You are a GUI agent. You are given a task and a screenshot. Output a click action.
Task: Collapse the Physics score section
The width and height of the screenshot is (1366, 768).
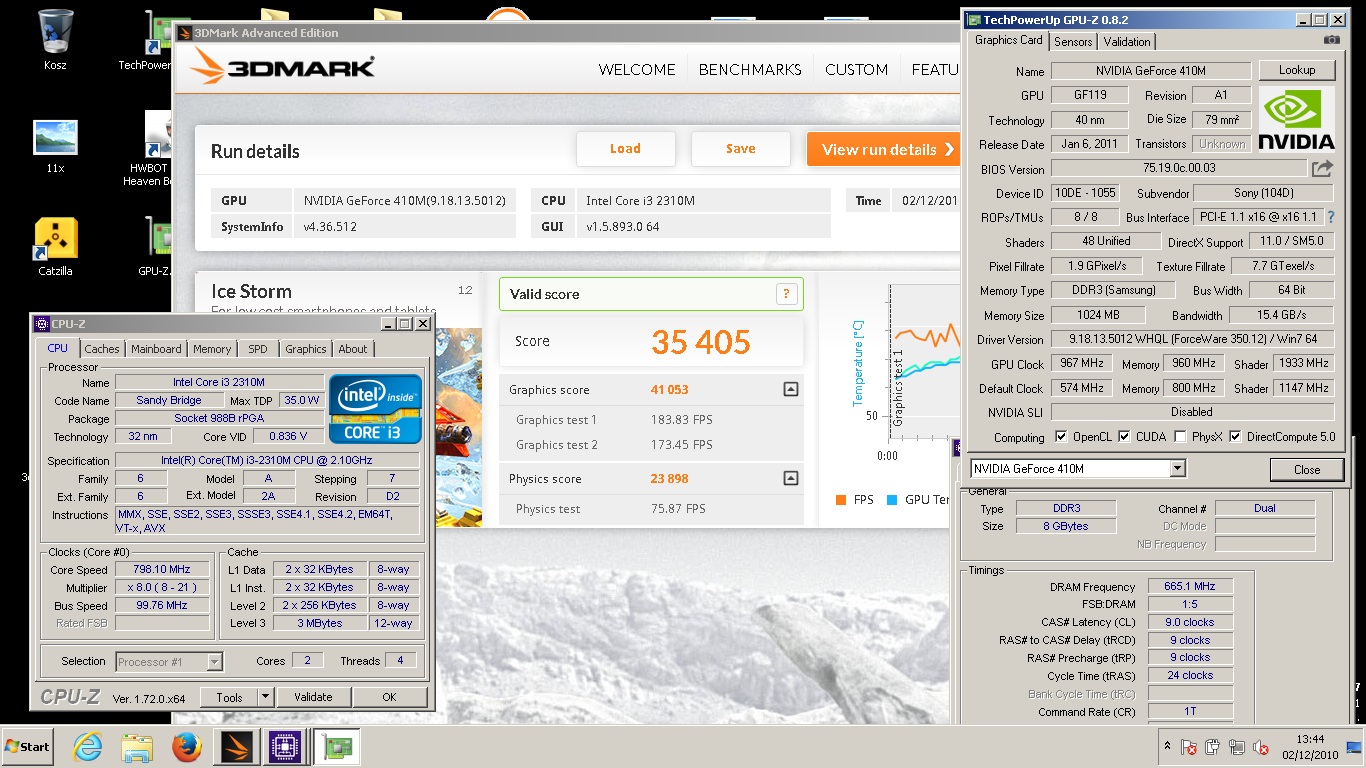pos(790,478)
